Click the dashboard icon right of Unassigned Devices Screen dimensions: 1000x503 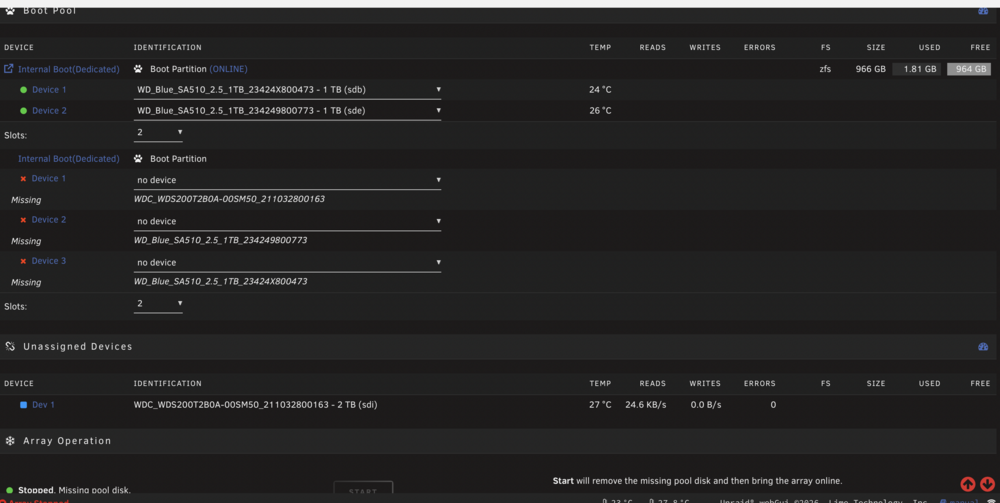983,347
